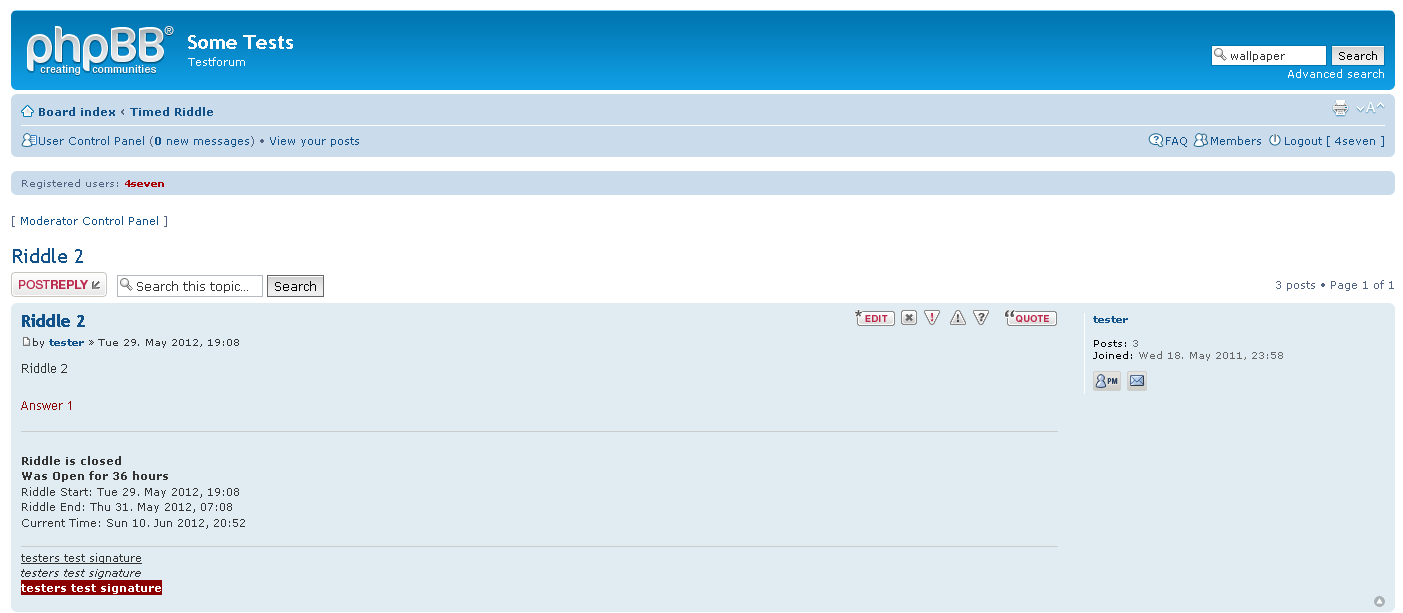Report this post with the red exclamation icon

(x=932, y=318)
